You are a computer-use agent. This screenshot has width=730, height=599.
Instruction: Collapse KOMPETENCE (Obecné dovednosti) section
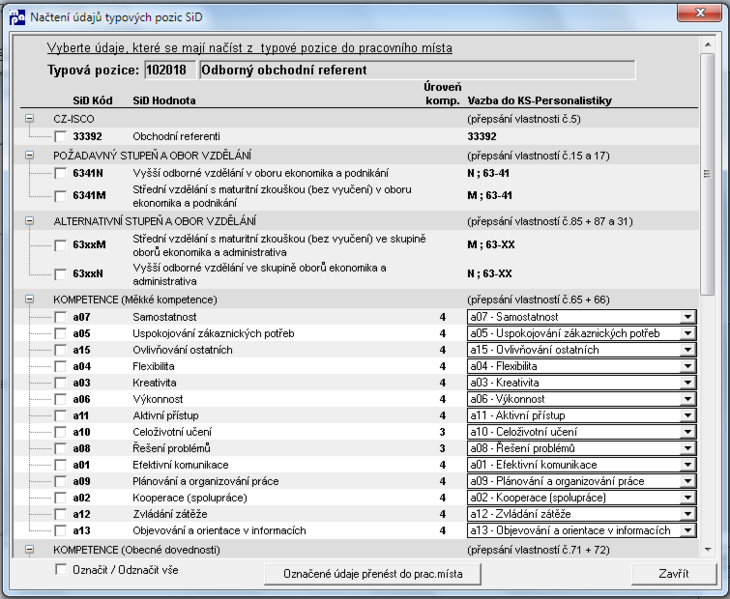point(29,550)
